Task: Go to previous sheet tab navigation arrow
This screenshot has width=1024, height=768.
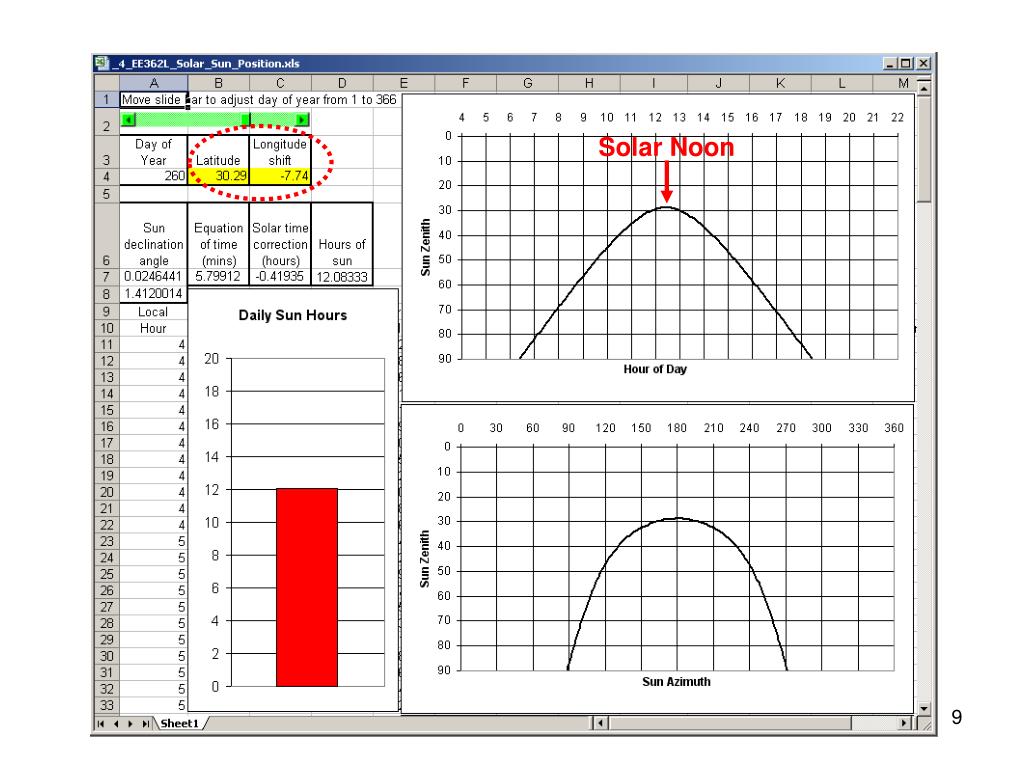Action: (116, 724)
